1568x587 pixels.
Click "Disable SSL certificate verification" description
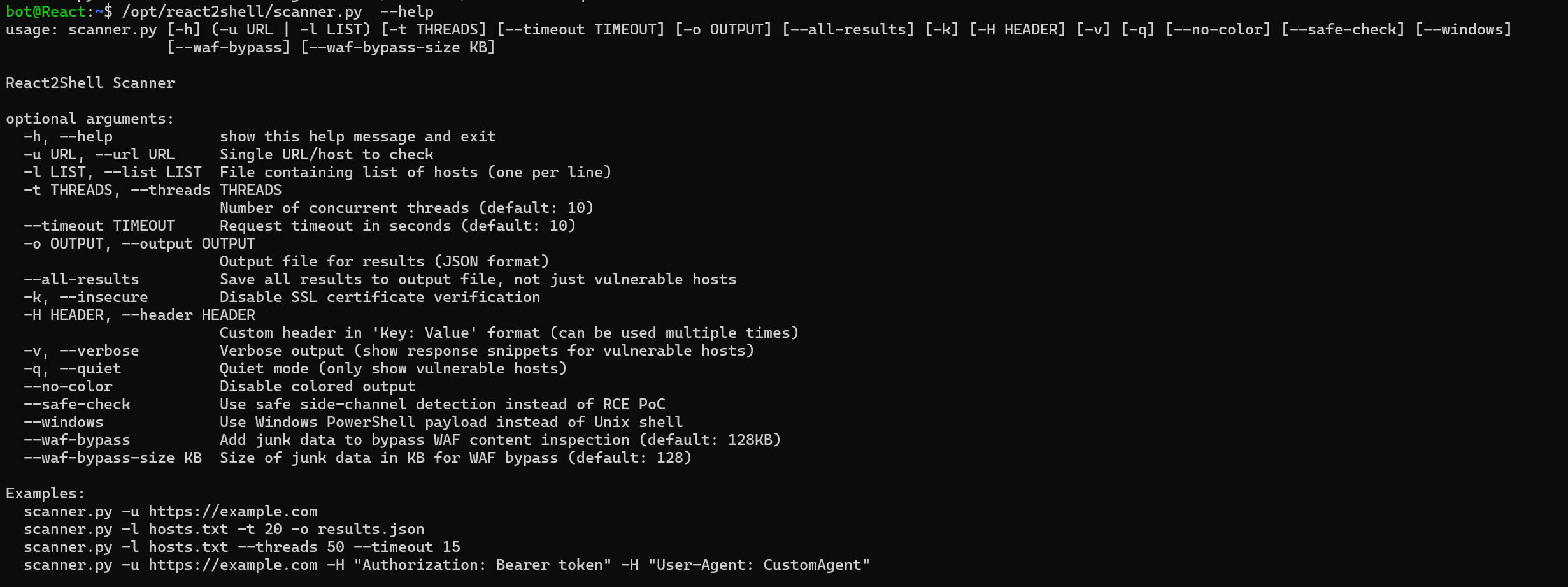(x=380, y=297)
